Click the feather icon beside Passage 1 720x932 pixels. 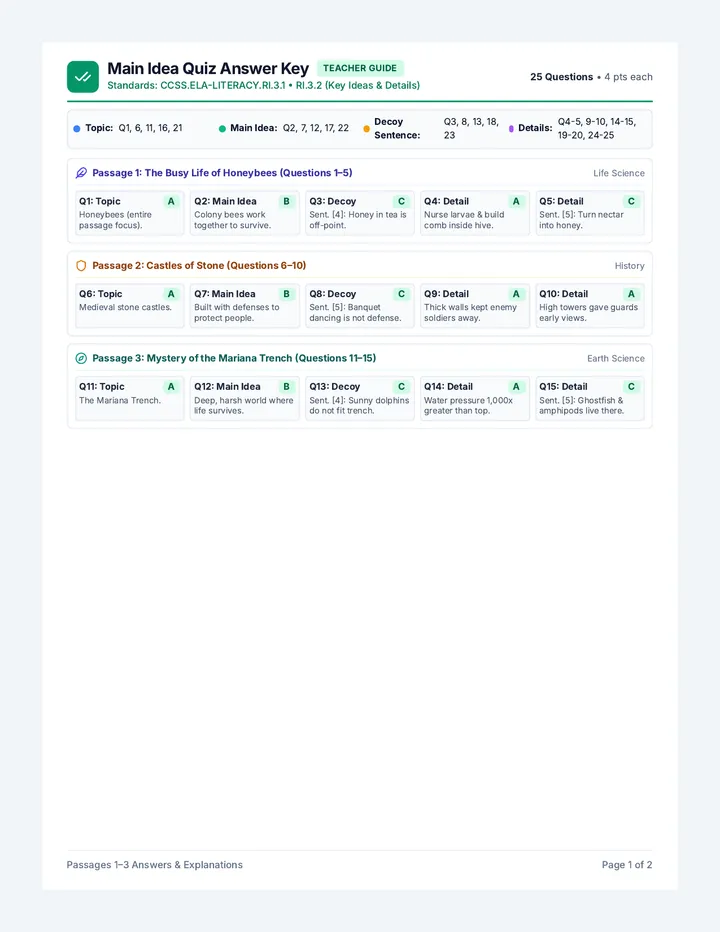(81, 173)
